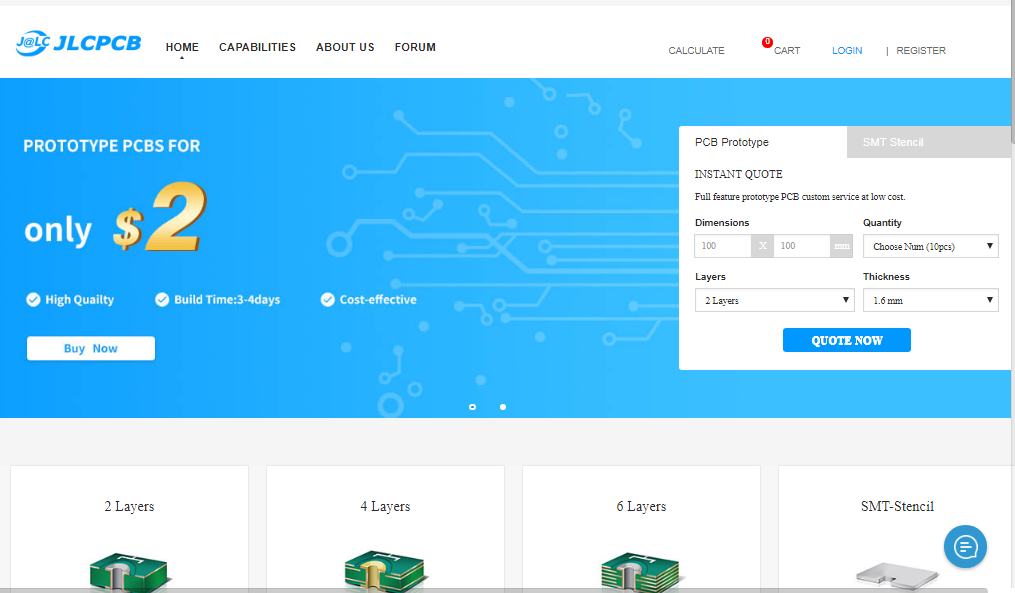The height and width of the screenshot is (593, 1015).
Task: Click the 4 Layers card title
Action: (x=385, y=506)
